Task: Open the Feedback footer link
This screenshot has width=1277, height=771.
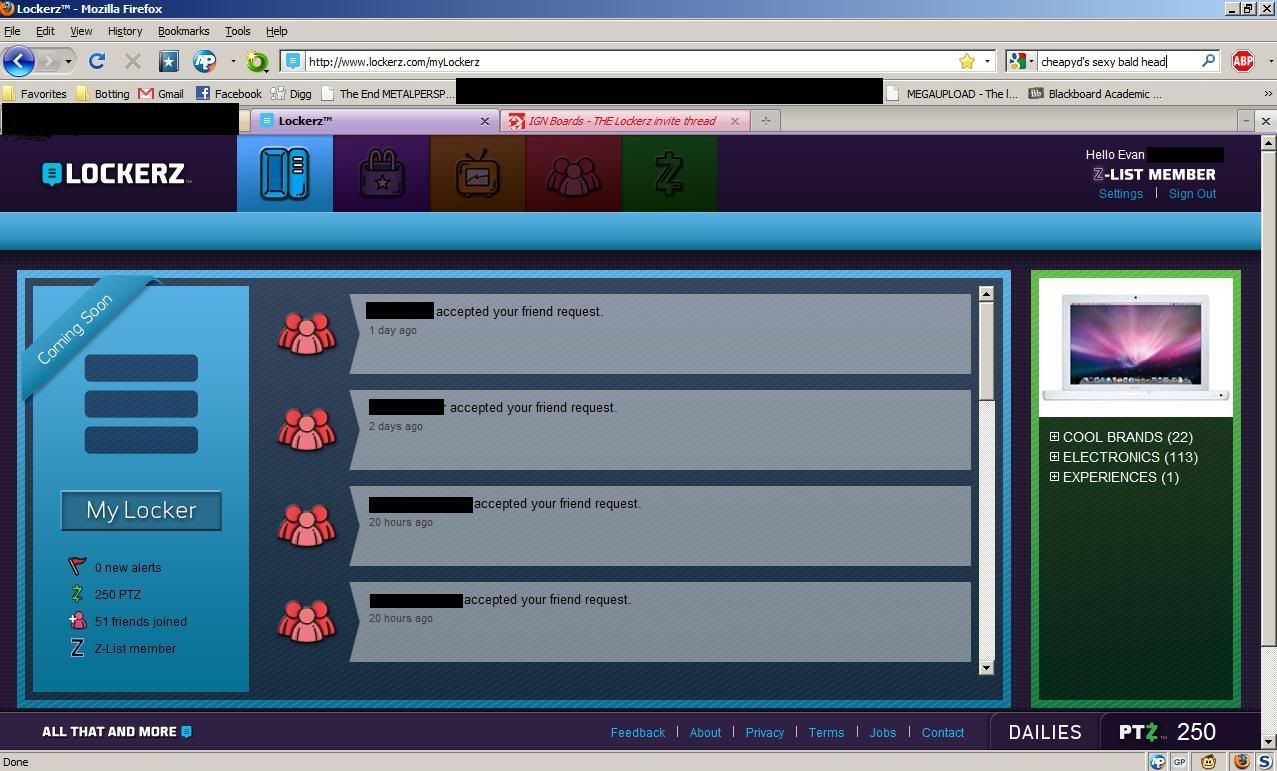Action: tap(638, 733)
